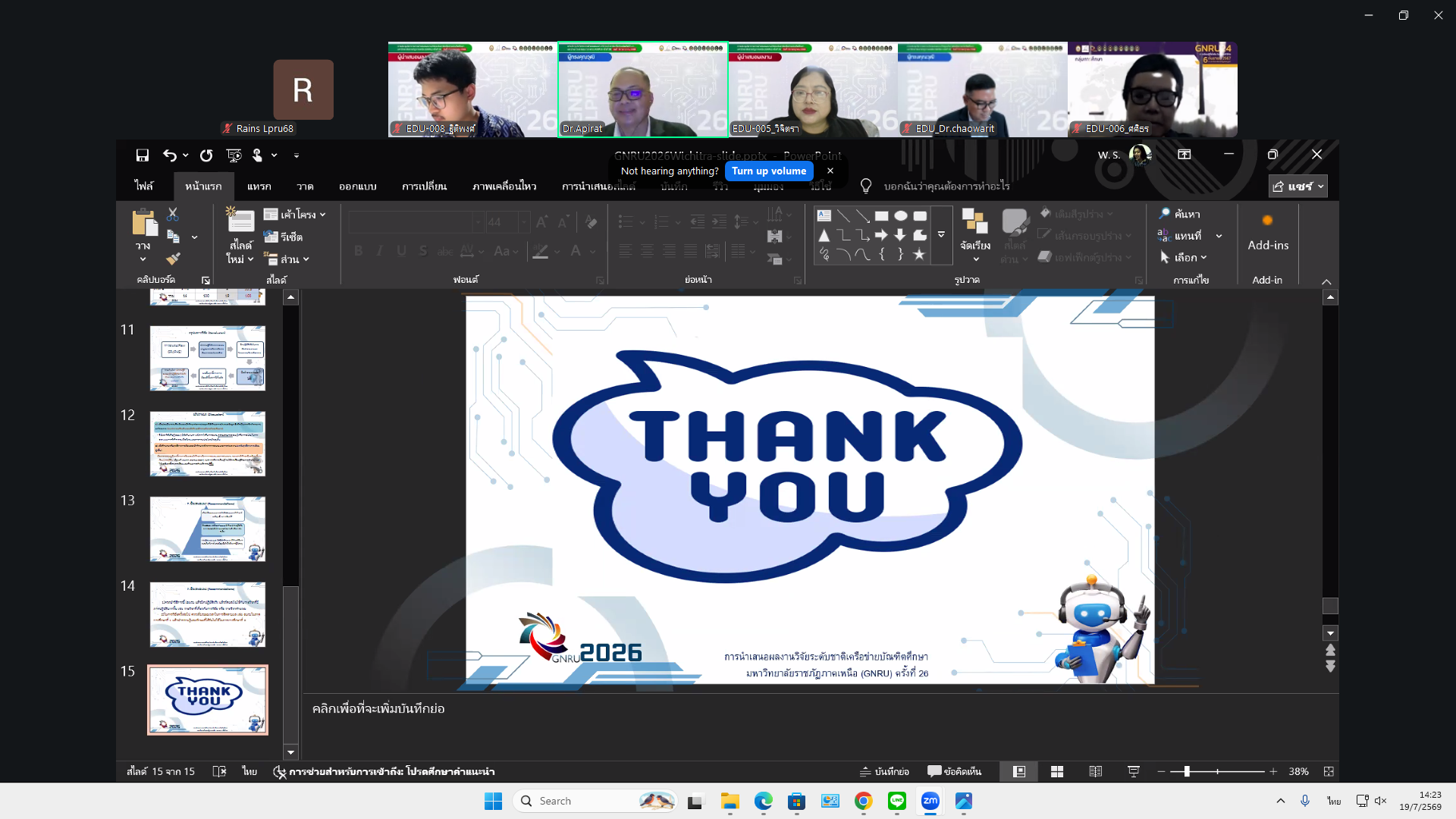Undo the last action
Screen dimensions: 1456x819
(169, 155)
